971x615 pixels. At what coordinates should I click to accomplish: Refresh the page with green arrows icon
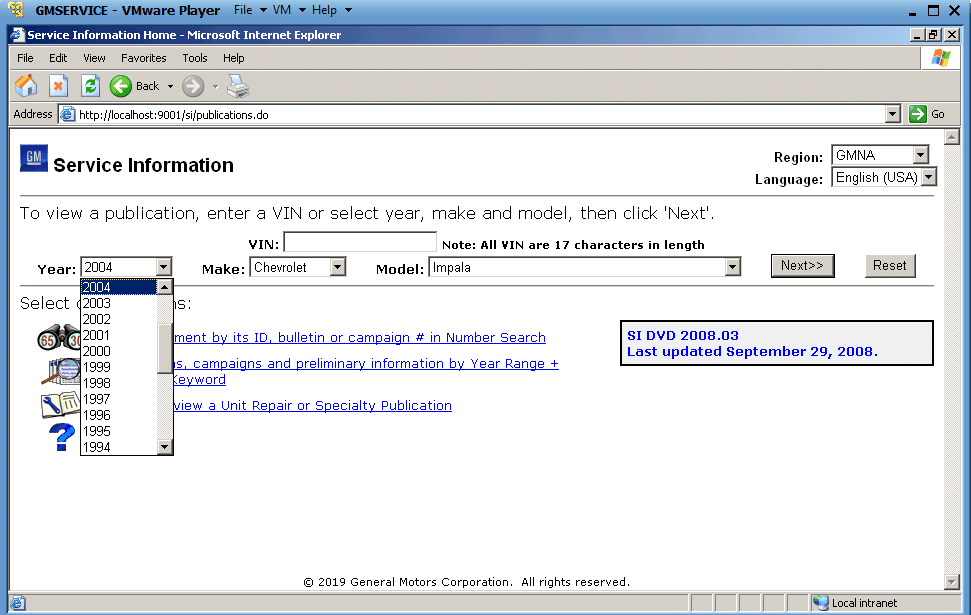(x=90, y=86)
